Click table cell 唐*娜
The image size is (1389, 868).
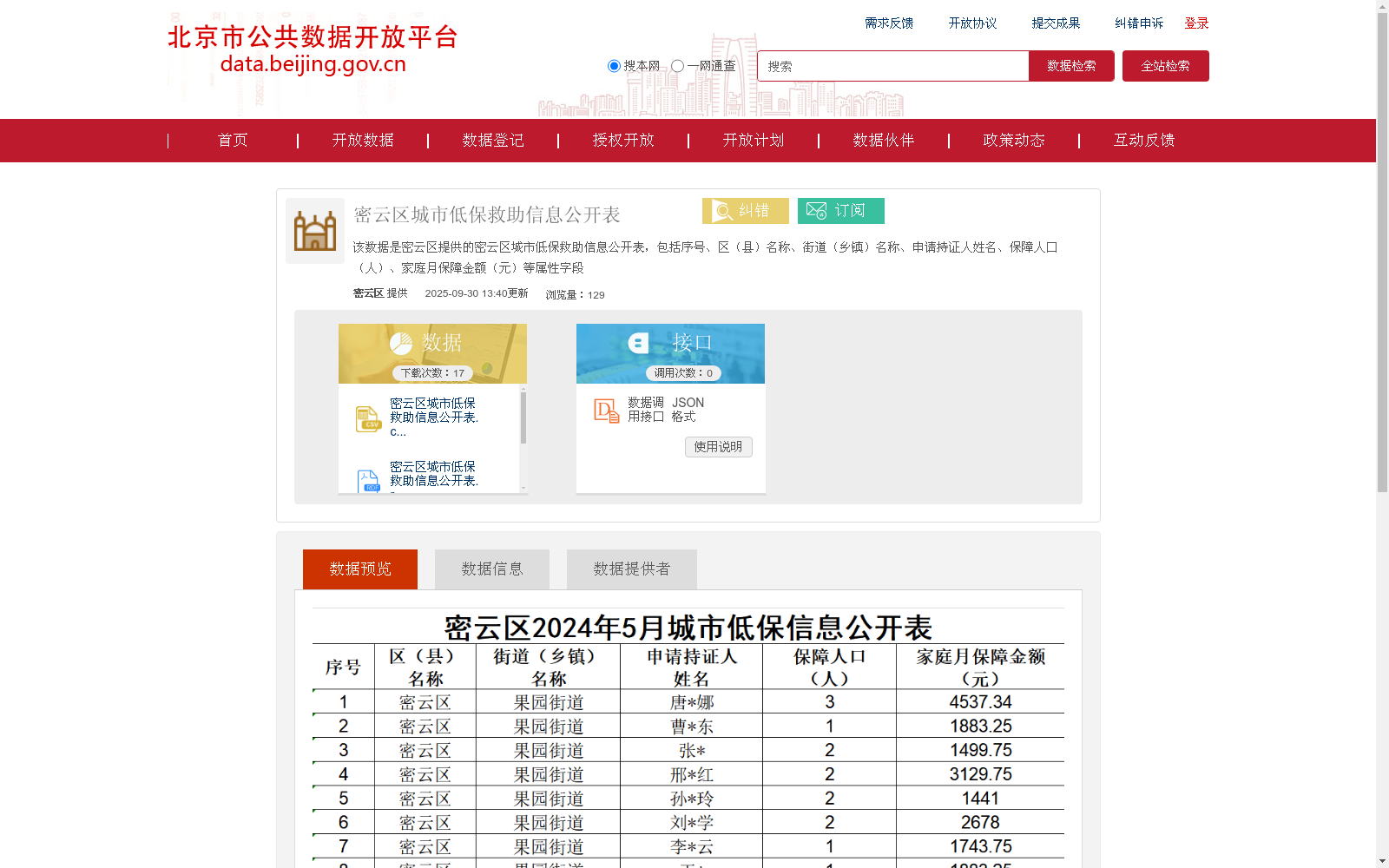coord(692,702)
